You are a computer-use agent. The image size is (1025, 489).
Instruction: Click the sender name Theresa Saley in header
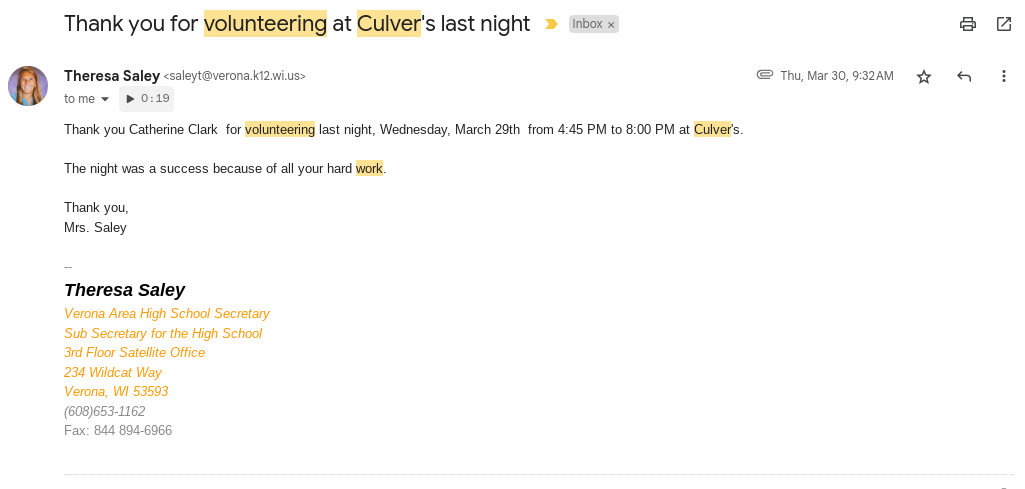click(111, 75)
